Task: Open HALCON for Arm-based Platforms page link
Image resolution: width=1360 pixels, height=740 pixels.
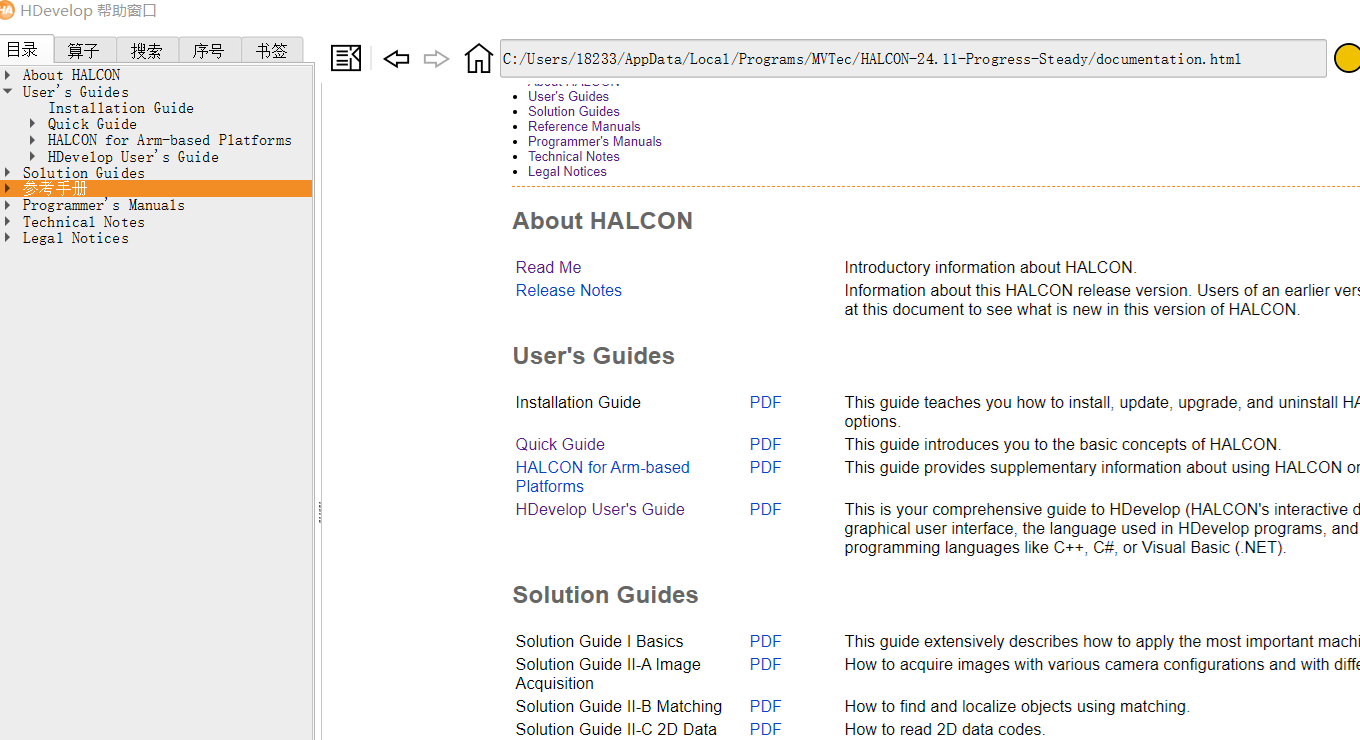Action: point(603,477)
